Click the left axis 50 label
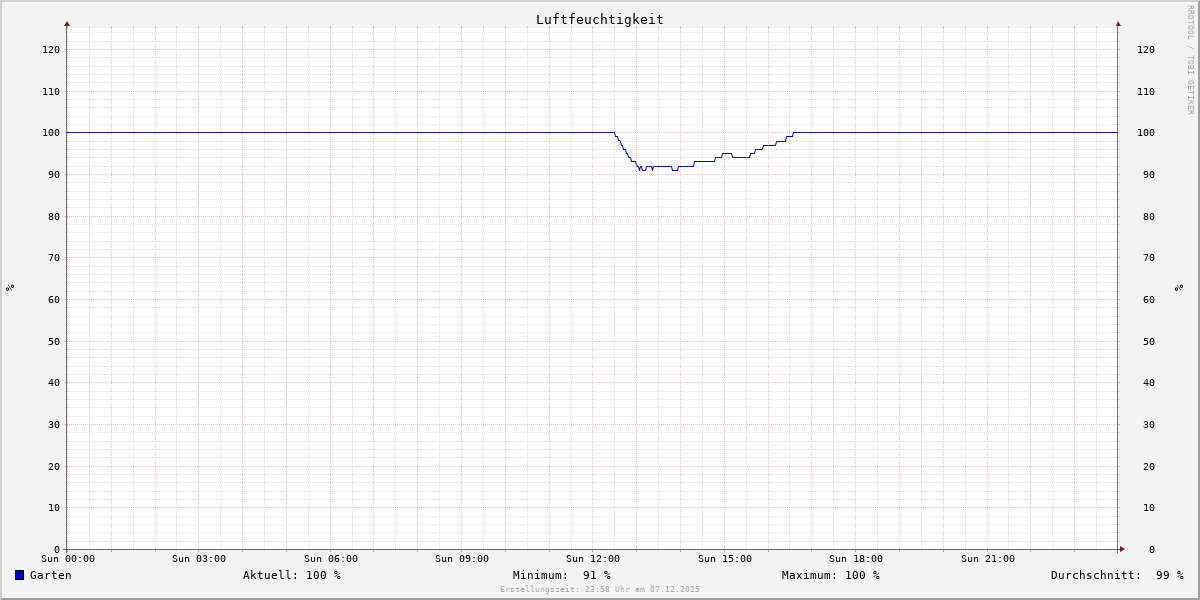The height and width of the screenshot is (600, 1200). pyautogui.click(x=54, y=341)
